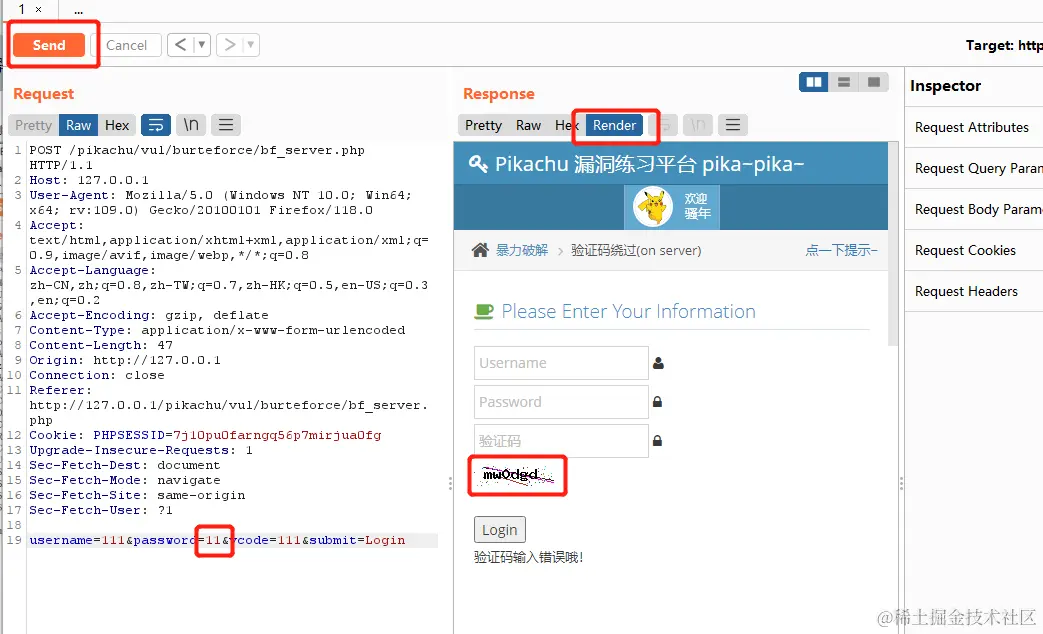The width and height of the screenshot is (1043, 634).
Task: Click the Password input field
Action: coord(561,402)
